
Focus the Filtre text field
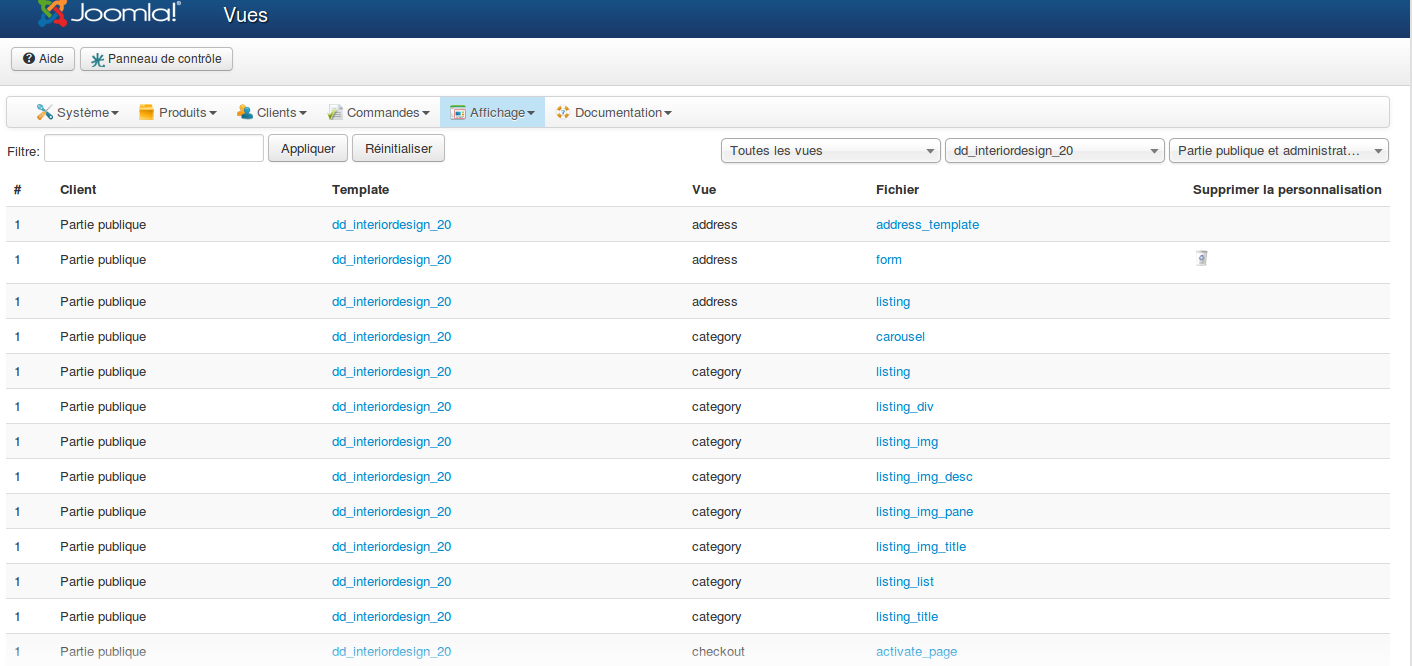(154, 148)
